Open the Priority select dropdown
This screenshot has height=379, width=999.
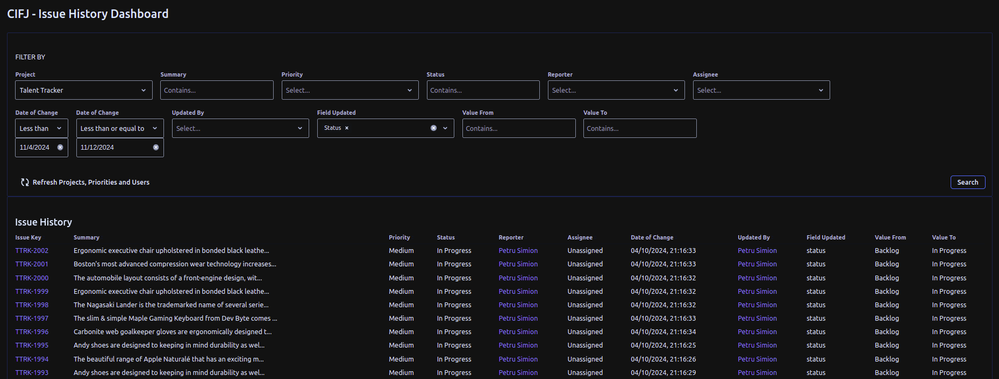(350, 90)
